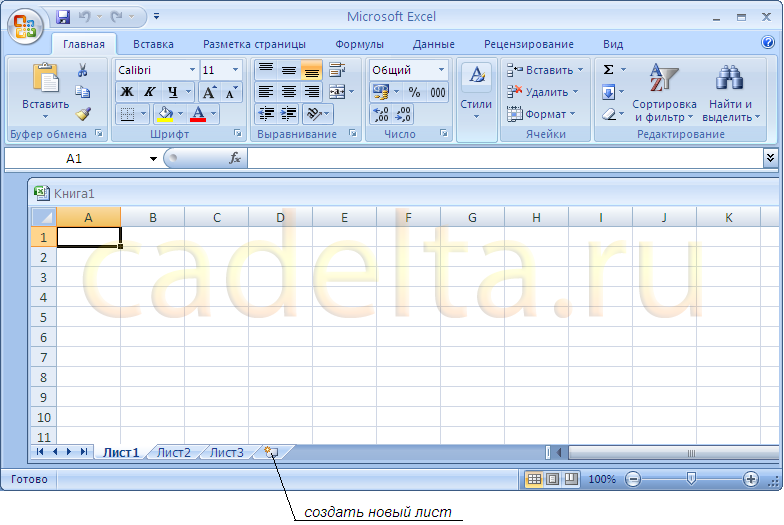Decrease indent icon
Viewport: 784px width, 525px height.
coord(266,114)
